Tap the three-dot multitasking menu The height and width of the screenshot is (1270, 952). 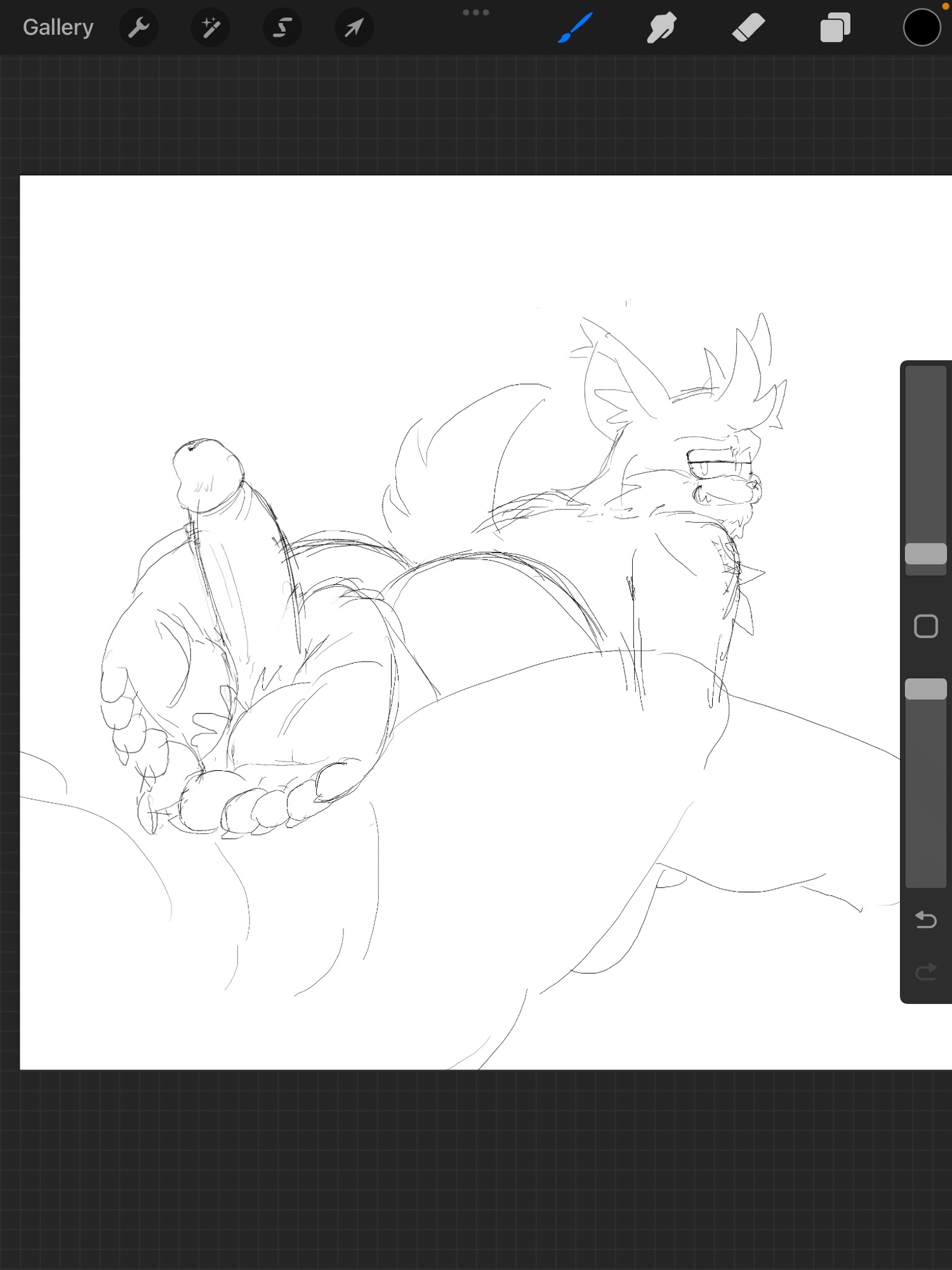pos(476,13)
